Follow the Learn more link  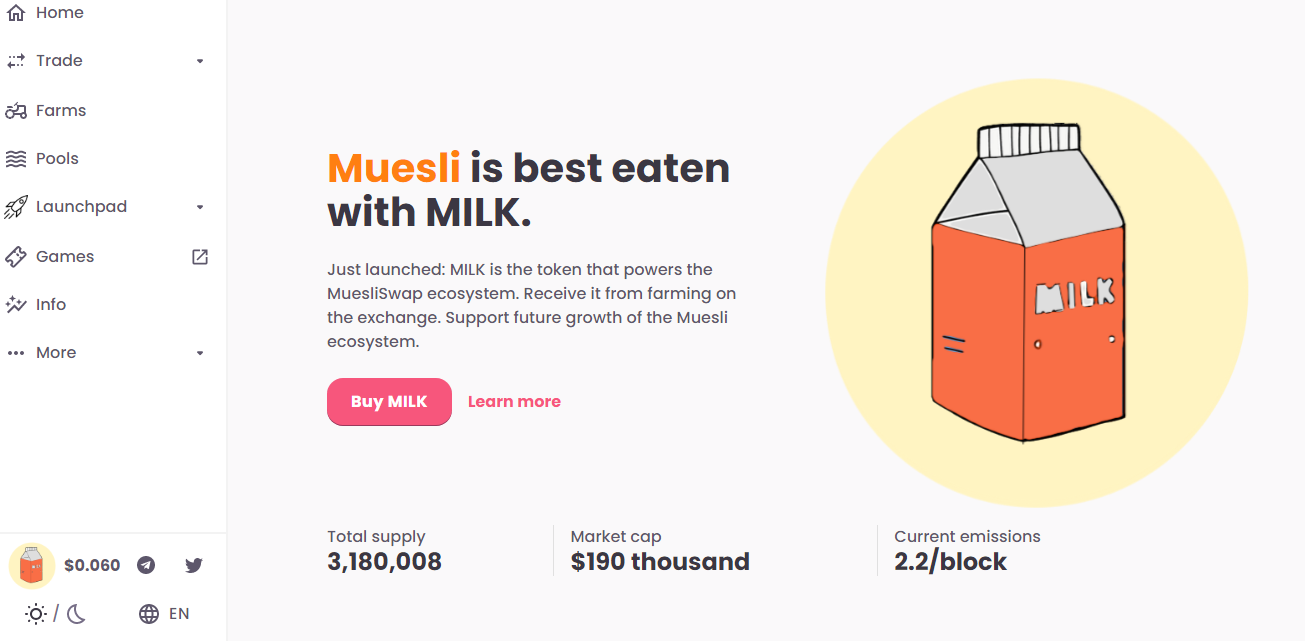(514, 402)
